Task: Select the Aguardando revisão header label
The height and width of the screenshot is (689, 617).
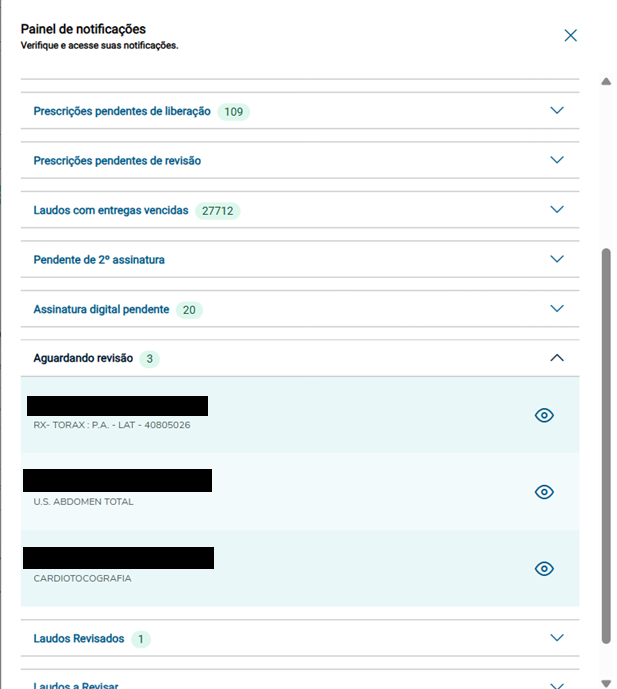Action: pos(83,358)
